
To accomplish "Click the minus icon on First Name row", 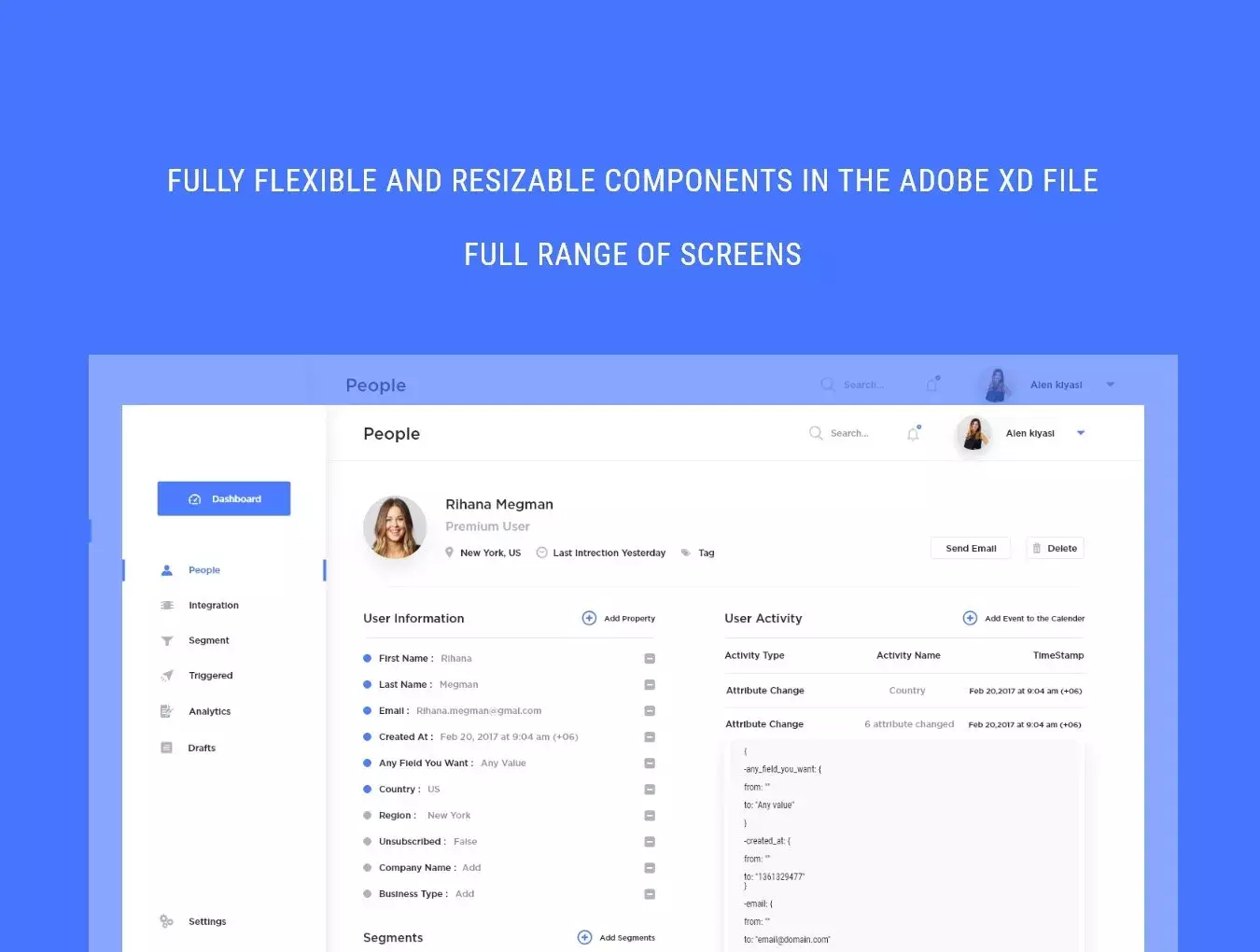I will (650, 659).
